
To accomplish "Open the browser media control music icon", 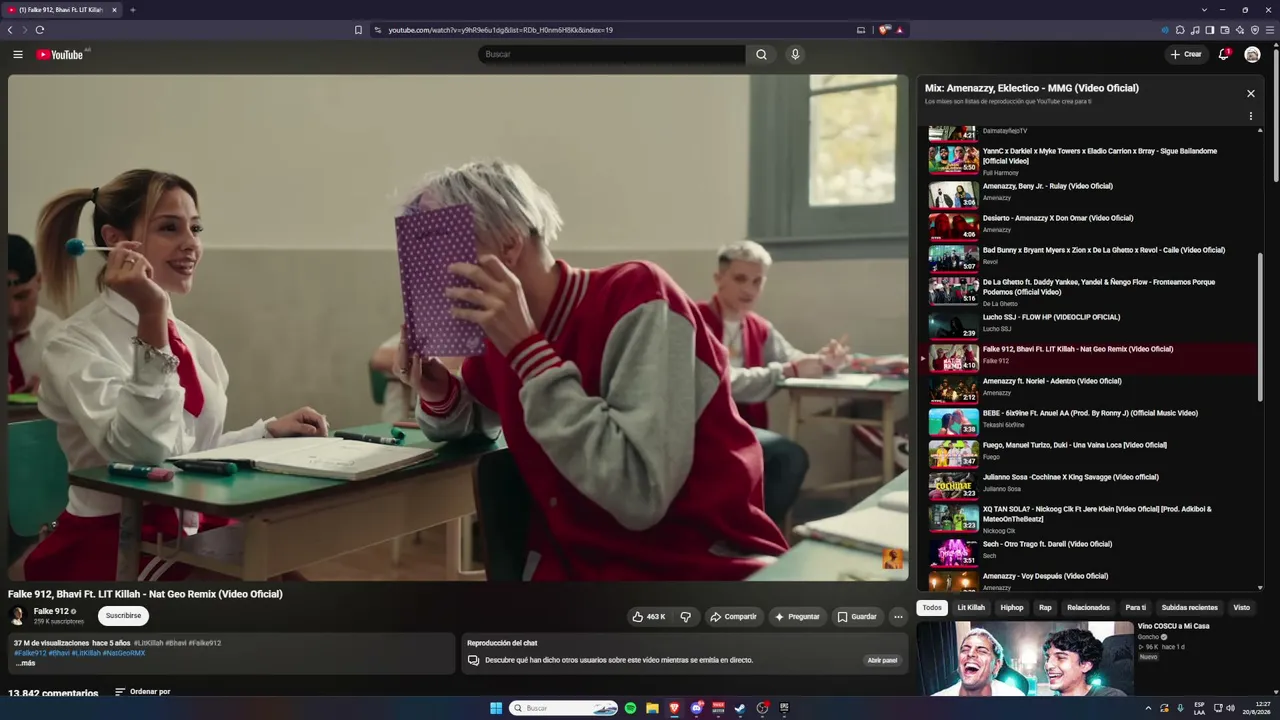I will (x=1195, y=30).
